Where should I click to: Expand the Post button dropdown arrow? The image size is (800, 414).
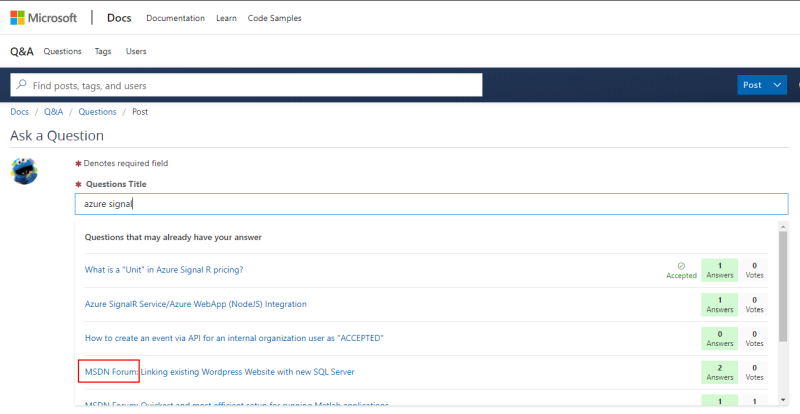tap(779, 85)
